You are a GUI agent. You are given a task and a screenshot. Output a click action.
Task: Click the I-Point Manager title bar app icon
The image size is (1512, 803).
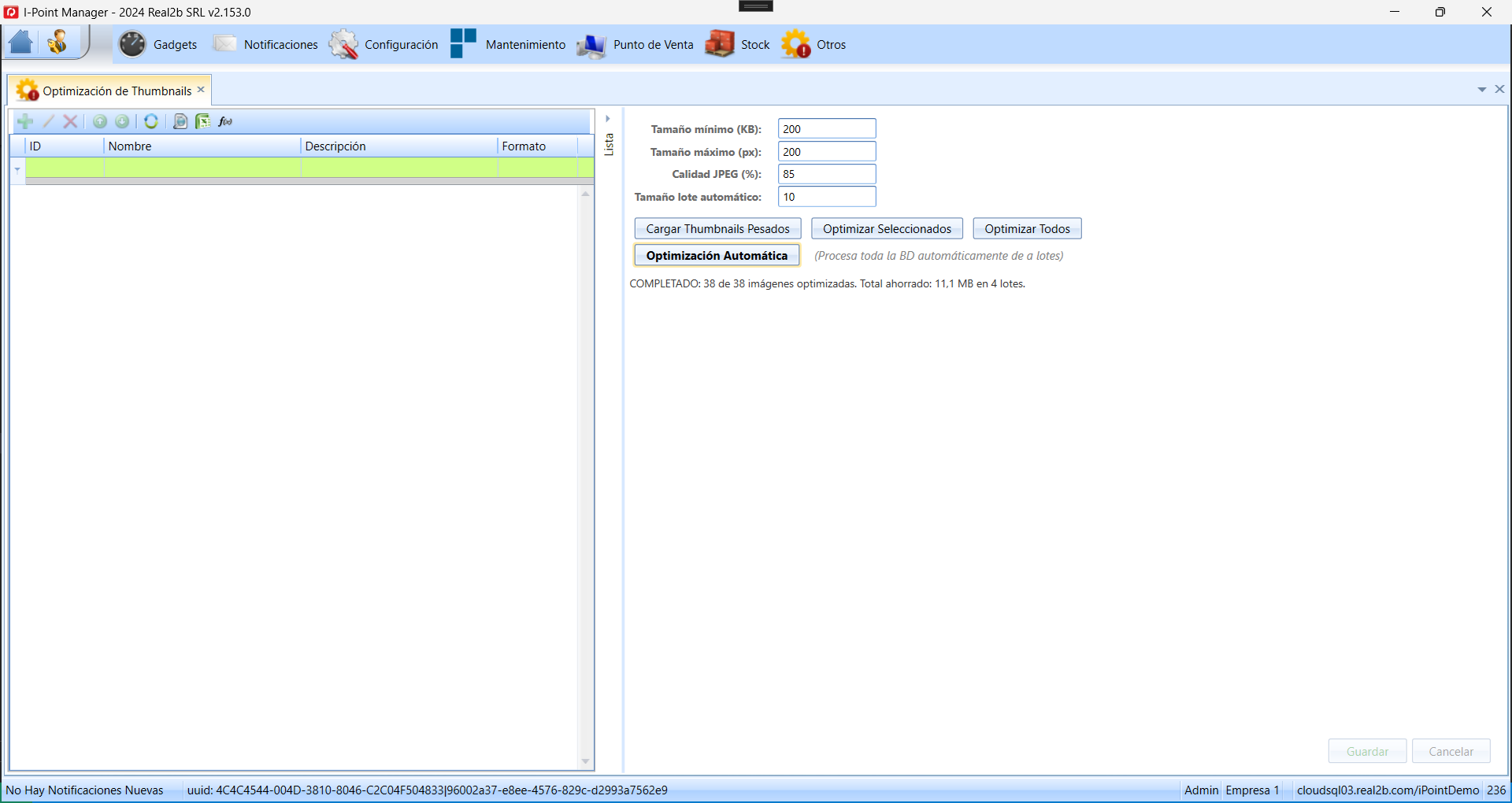[11, 12]
